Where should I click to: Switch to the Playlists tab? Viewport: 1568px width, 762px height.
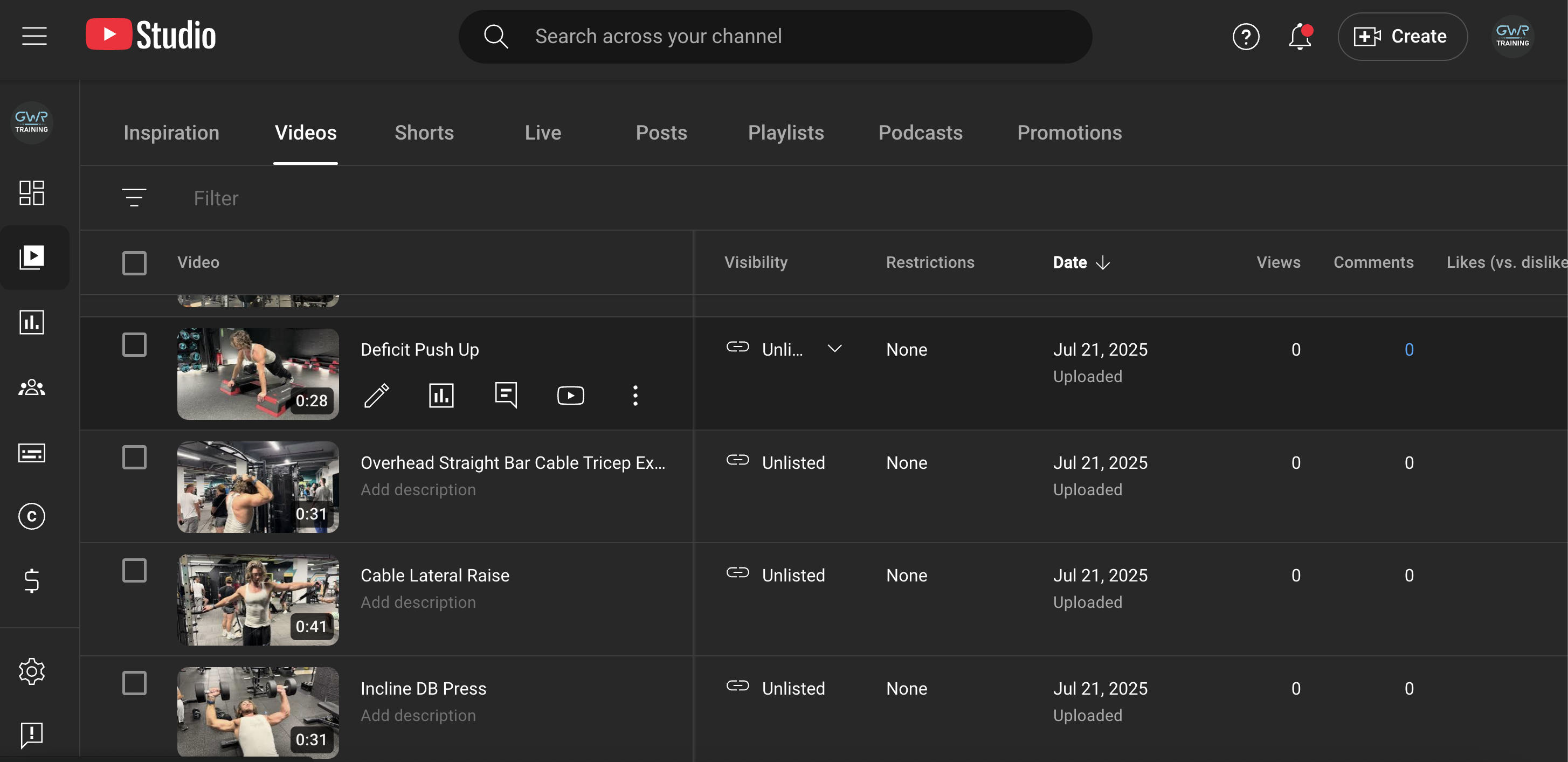click(x=785, y=133)
